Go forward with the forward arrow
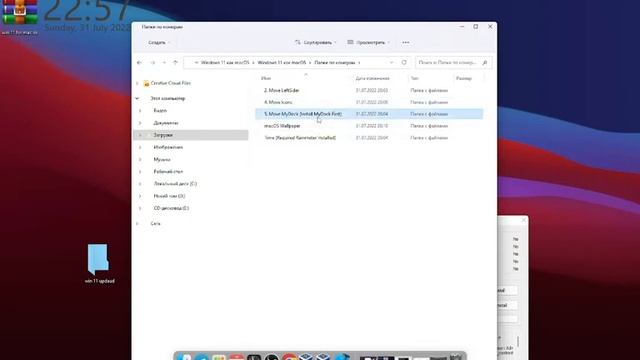The height and width of the screenshot is (360, 640). click(x=153, y=62)
